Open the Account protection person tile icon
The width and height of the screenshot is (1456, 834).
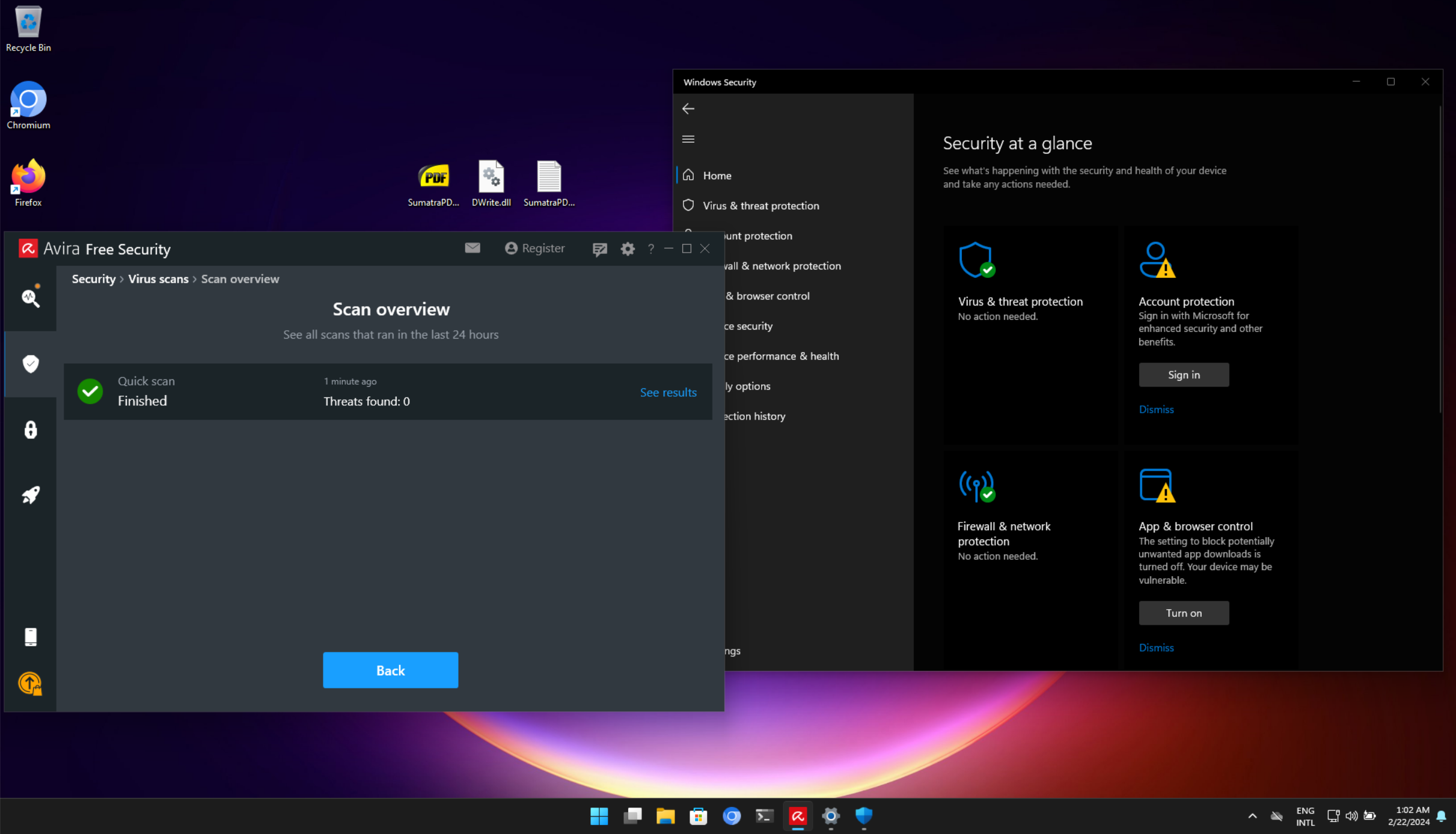pos(1157,260)
